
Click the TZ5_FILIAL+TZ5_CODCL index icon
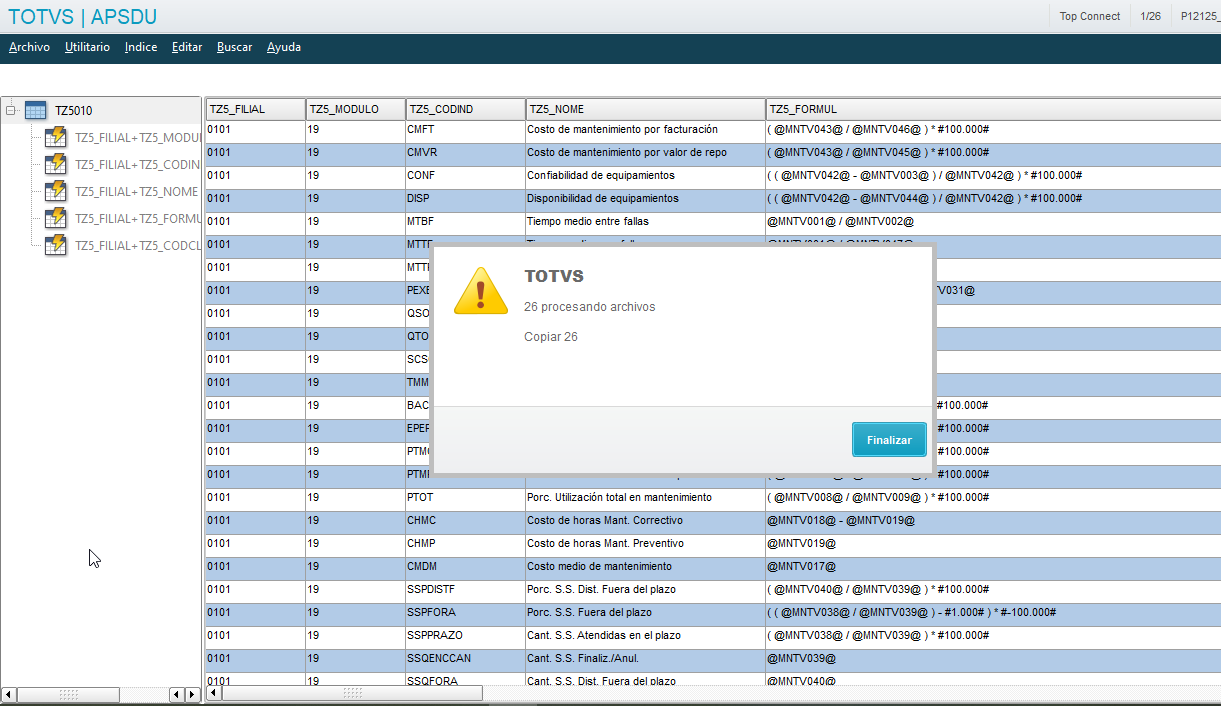pos(56,246)
